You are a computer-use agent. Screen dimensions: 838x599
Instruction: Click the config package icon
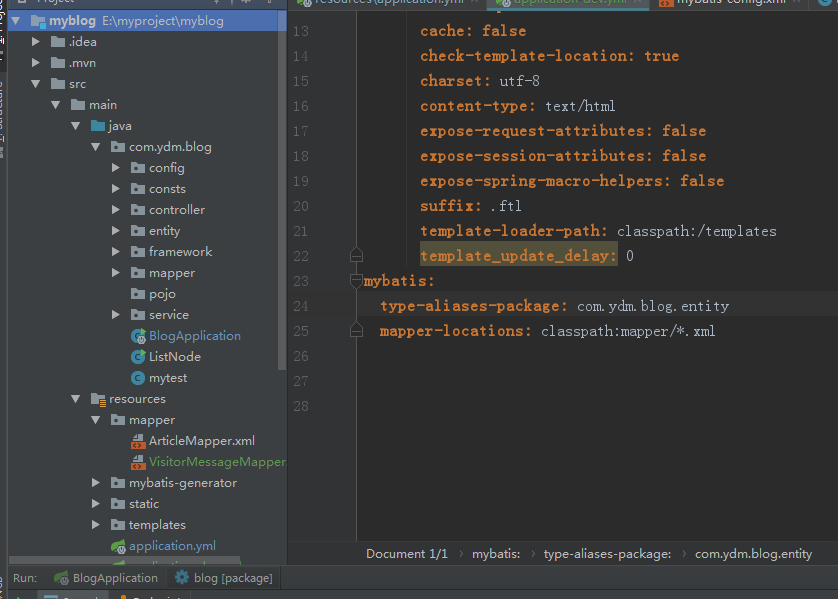click(x=138, y=168)
